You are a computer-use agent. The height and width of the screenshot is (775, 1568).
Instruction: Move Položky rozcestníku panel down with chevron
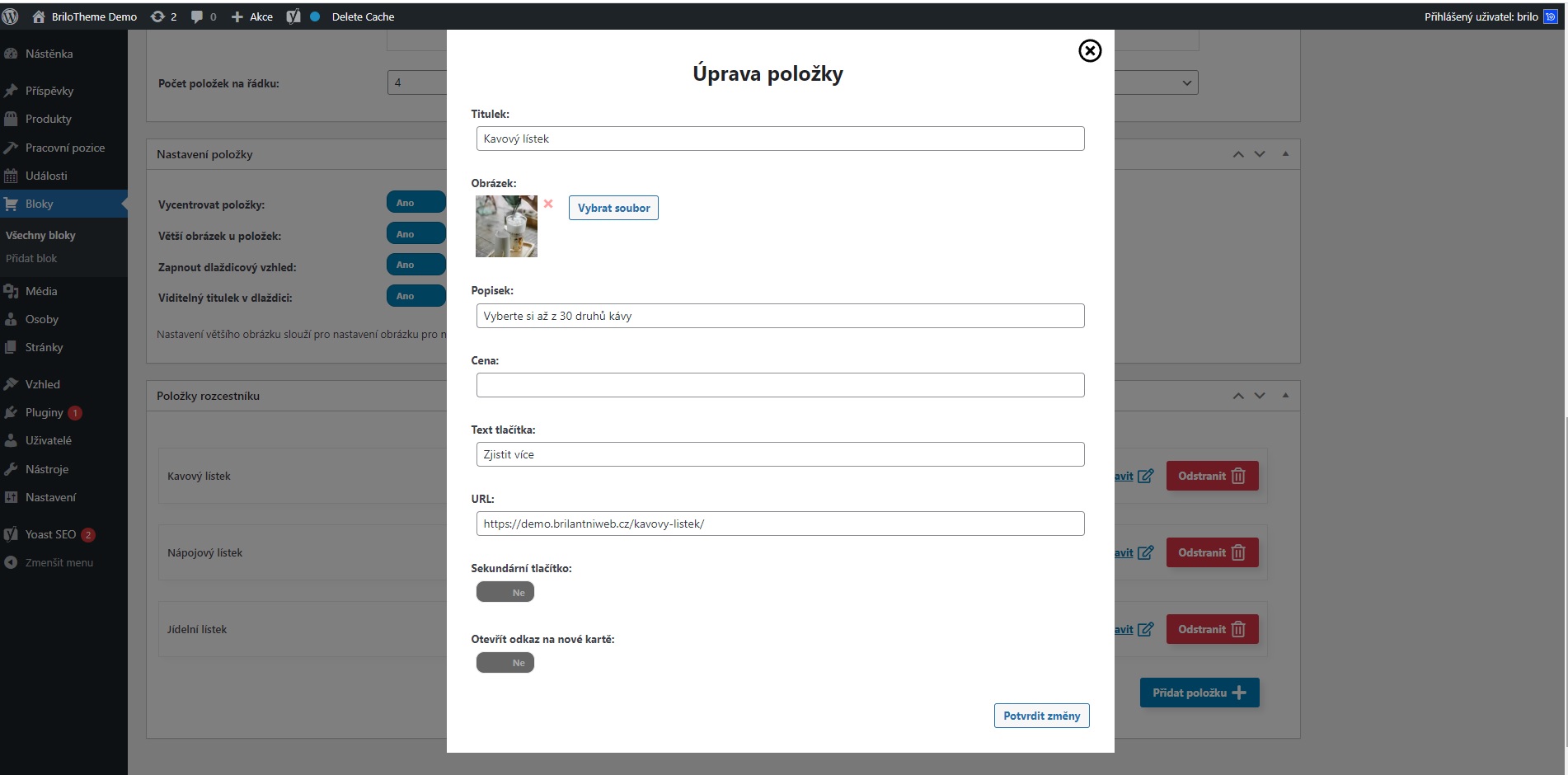(x=1260, y=396)
